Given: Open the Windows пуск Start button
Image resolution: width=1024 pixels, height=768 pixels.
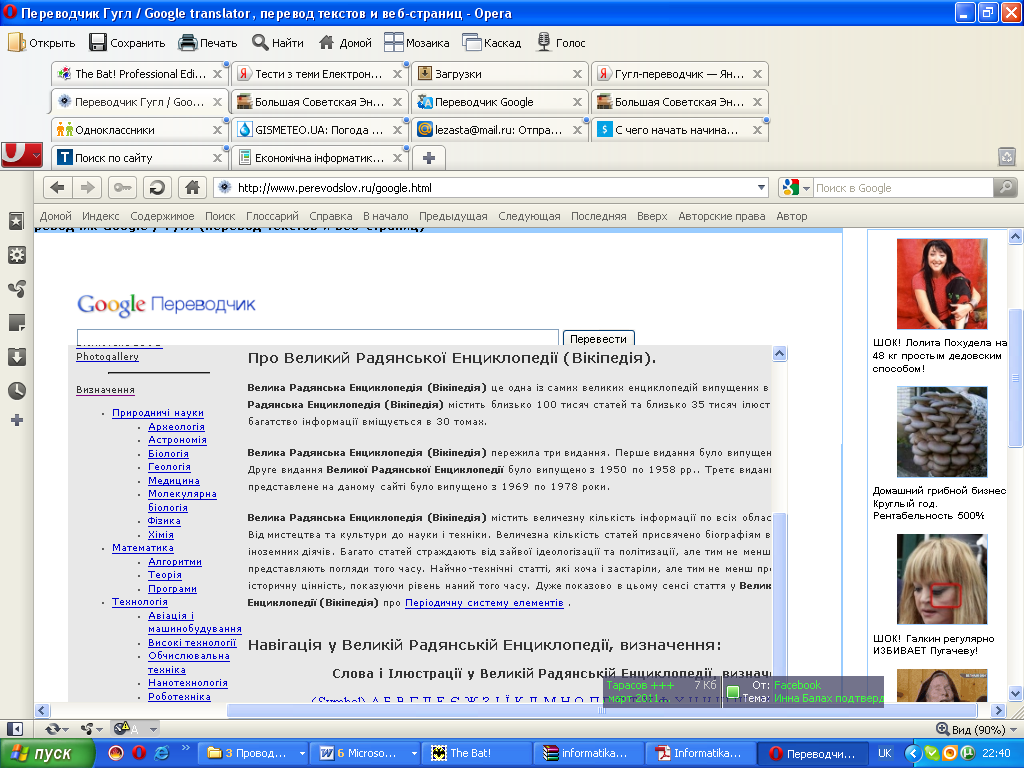Looking at the screenshot, I should pyautogui.click(x=47, y=753).
